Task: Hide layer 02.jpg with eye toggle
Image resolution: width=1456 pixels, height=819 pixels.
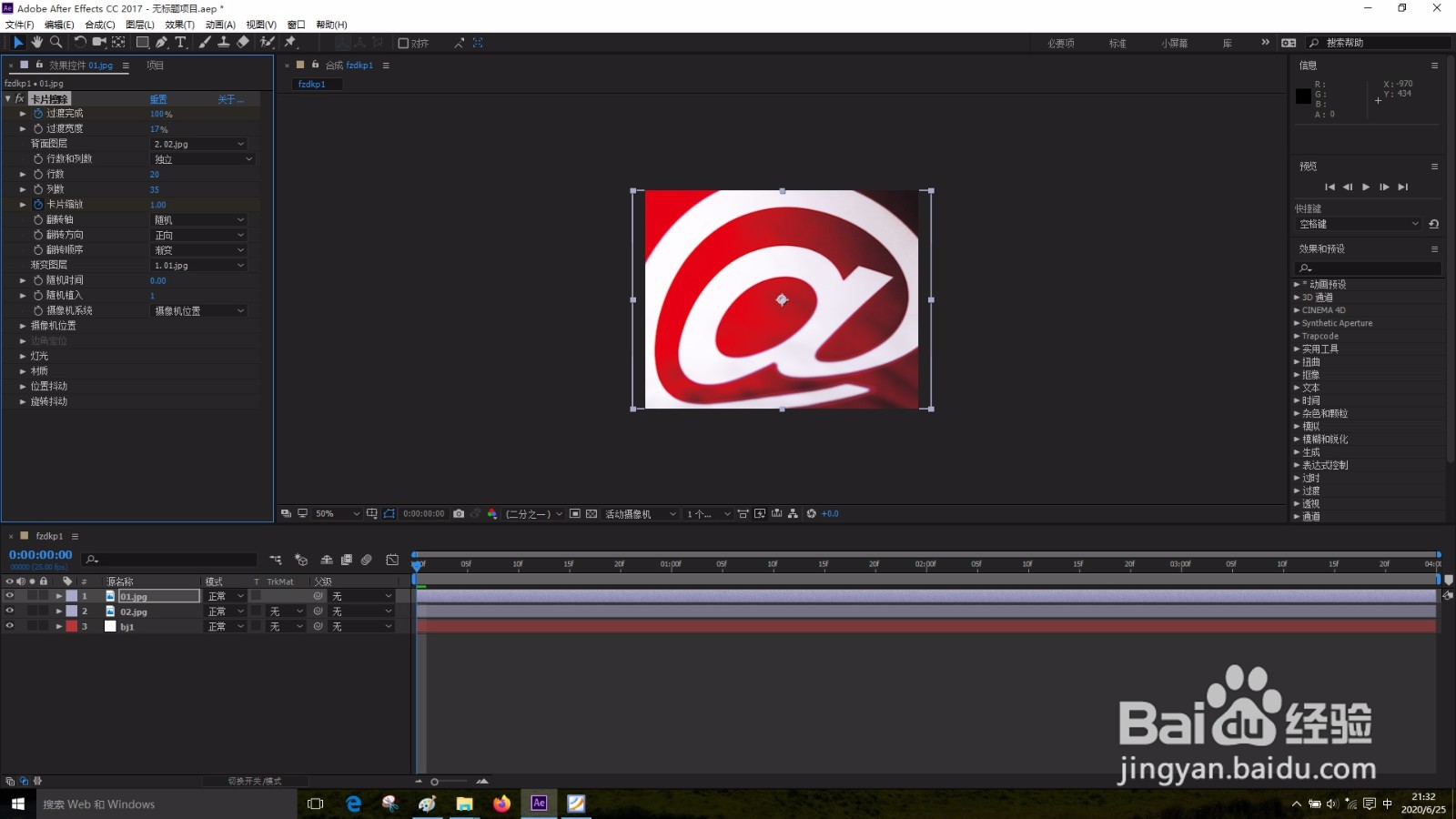Action: point(10,612)
